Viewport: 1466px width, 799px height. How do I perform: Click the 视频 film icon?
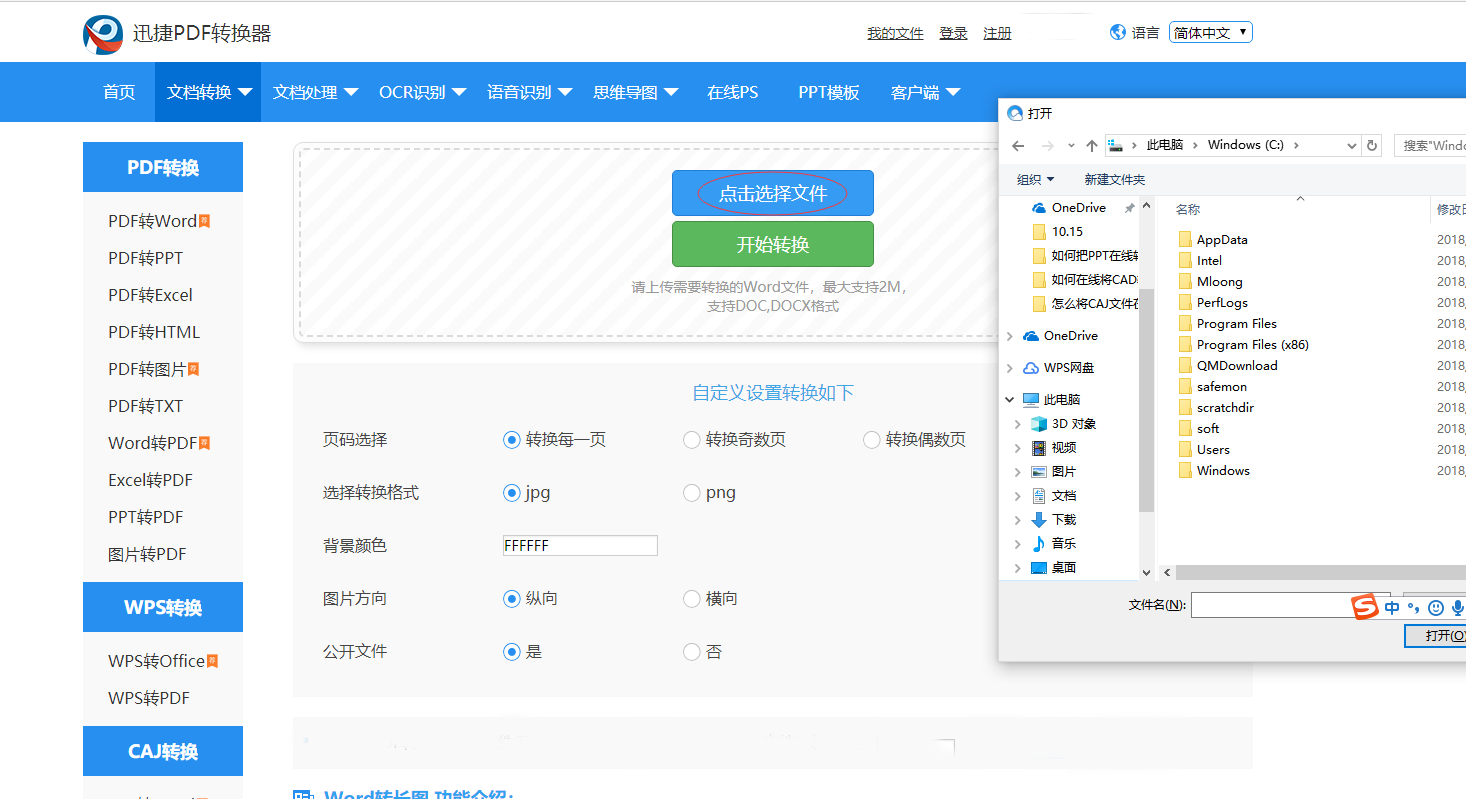1039,447
